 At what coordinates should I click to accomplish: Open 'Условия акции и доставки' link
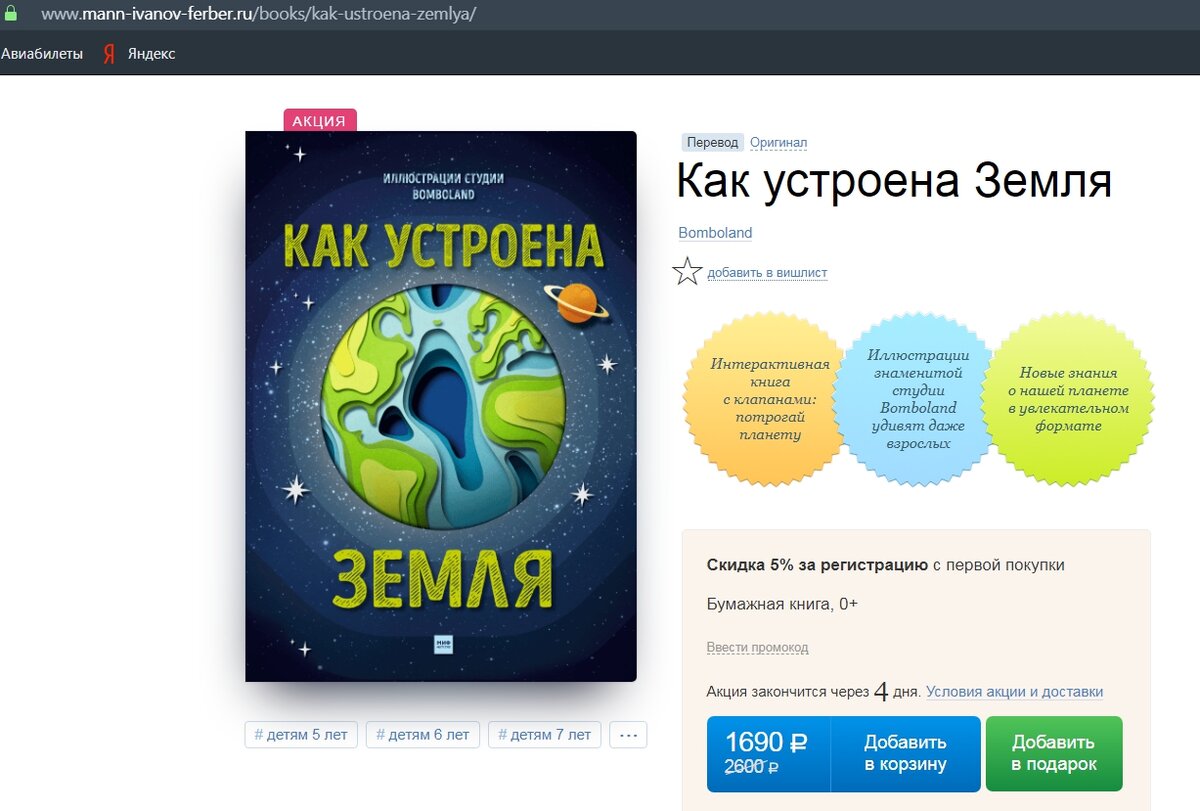click(x=1014, y=692)
